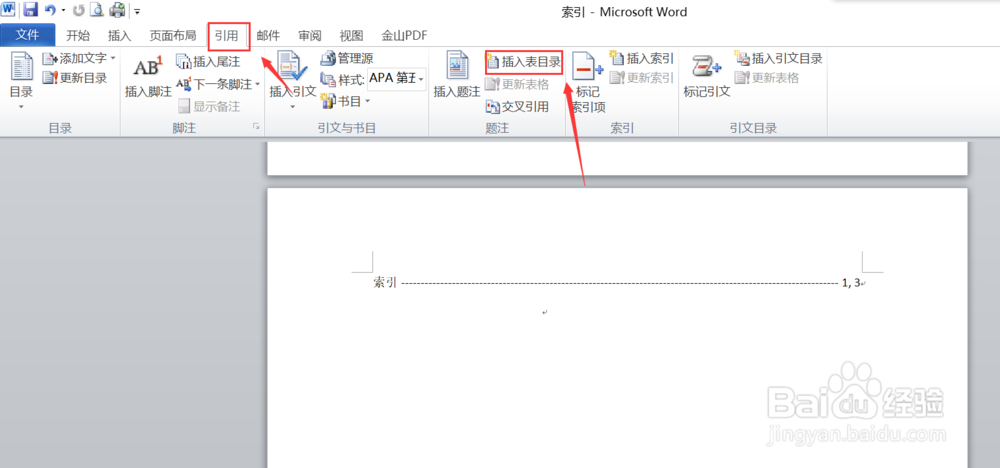
Task: Click 更新索引 button
Action: 642,78
